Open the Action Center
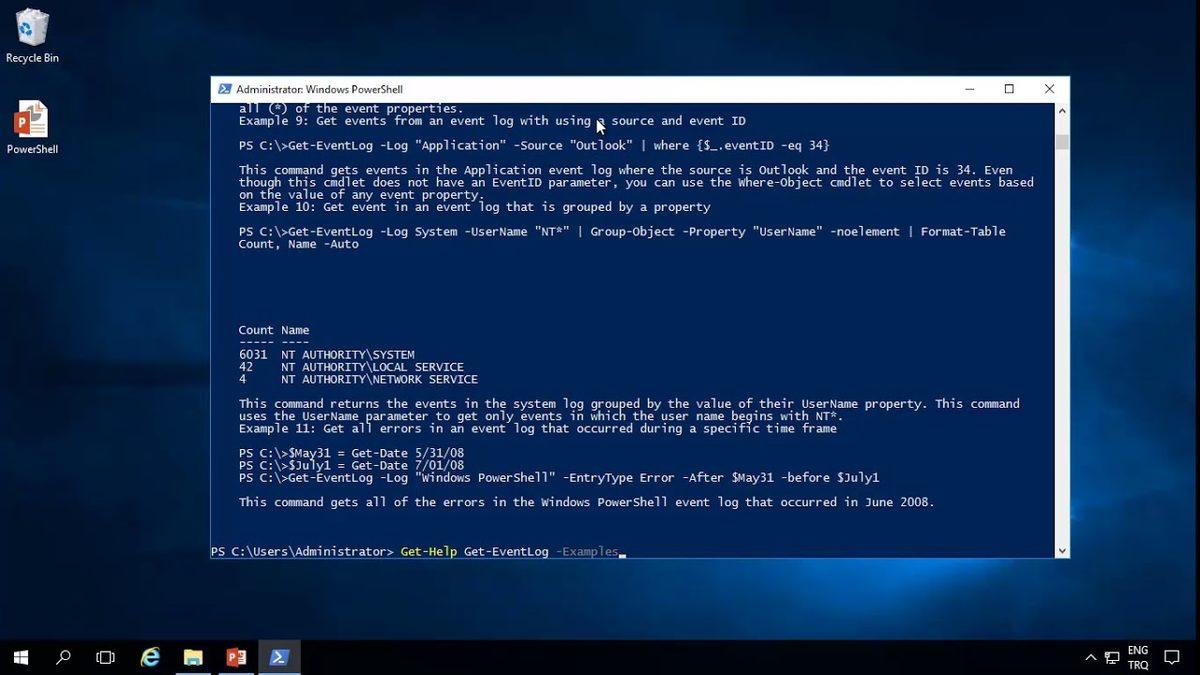Image resolution: width=1200 pixels, height=675 pixels. click(1172, 658)
